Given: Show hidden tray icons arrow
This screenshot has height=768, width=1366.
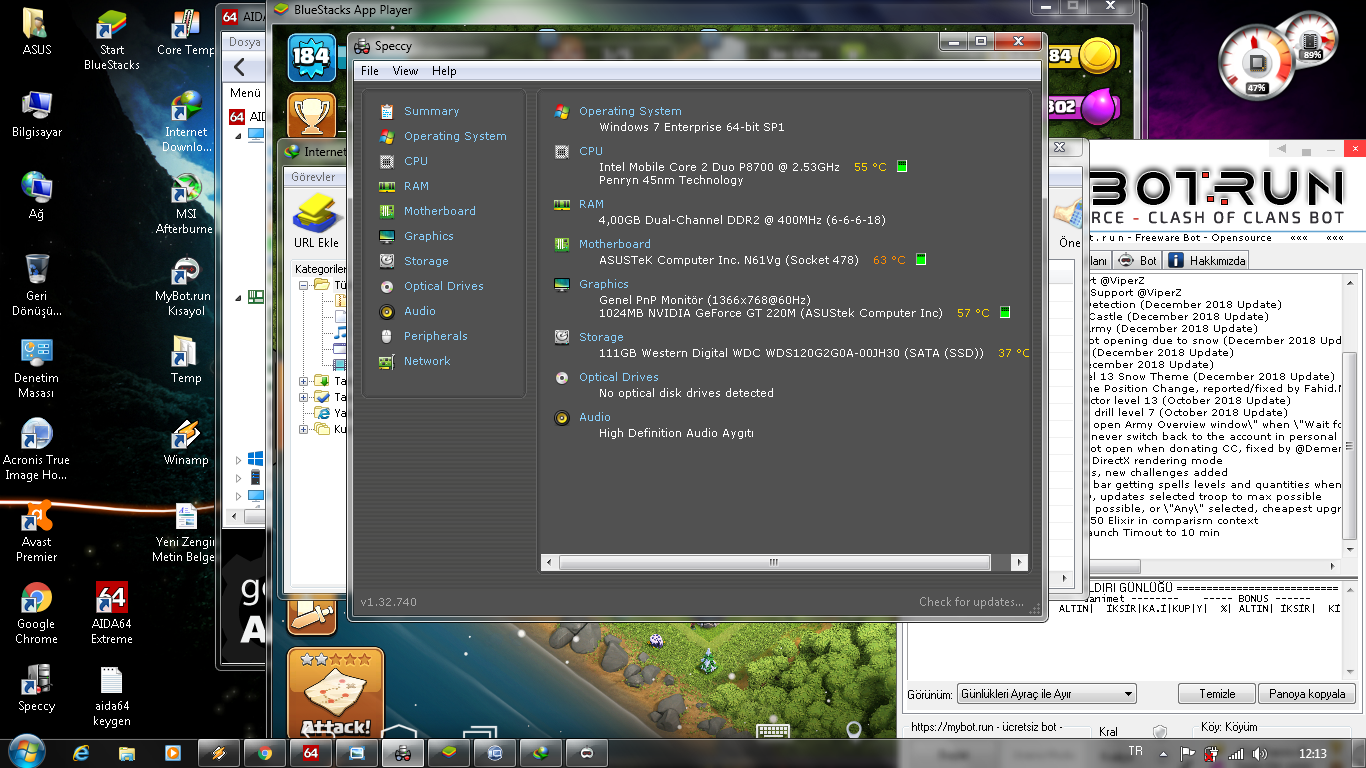Looking at the screenshot, I should [x=1164, y=753].
